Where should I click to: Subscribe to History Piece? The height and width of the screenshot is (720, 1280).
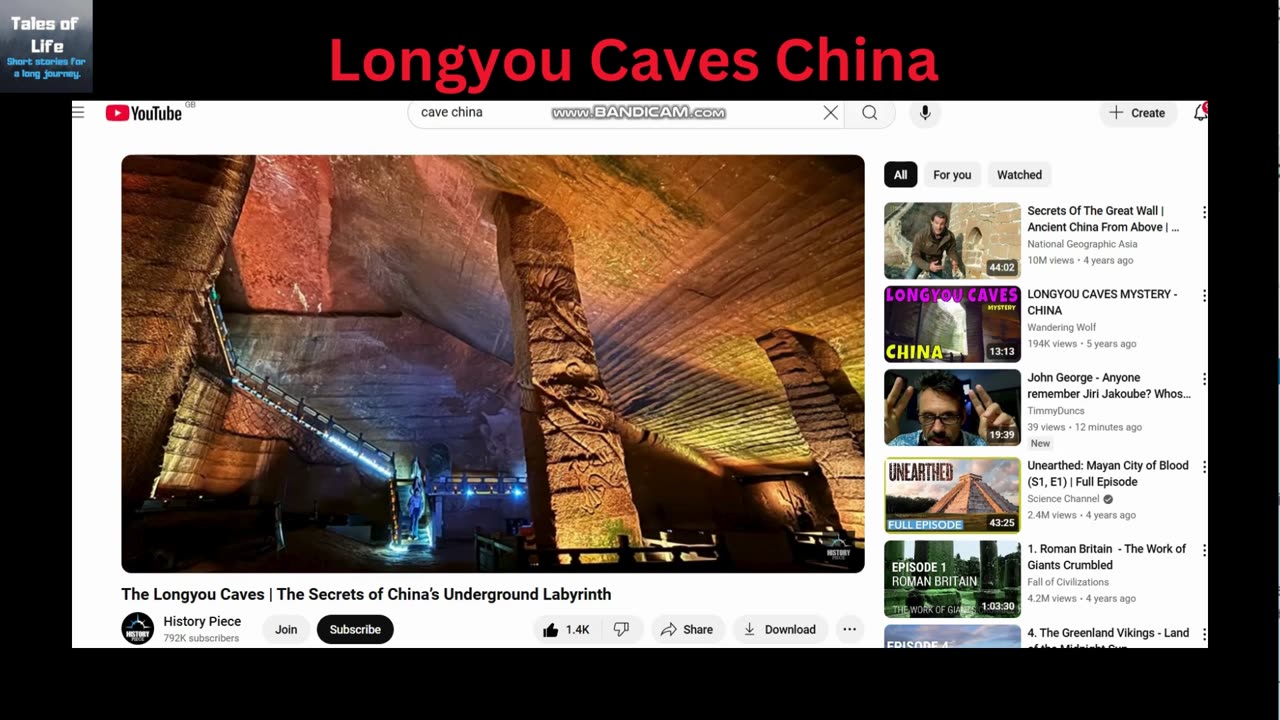(355, 630)
